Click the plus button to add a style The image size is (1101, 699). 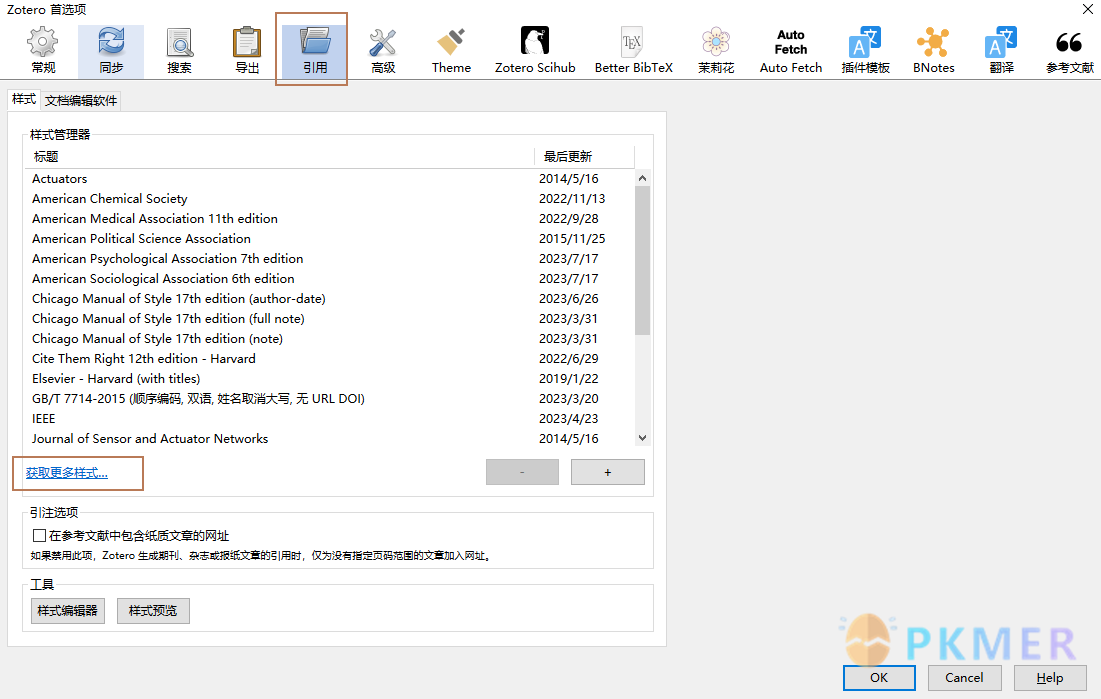607,472
